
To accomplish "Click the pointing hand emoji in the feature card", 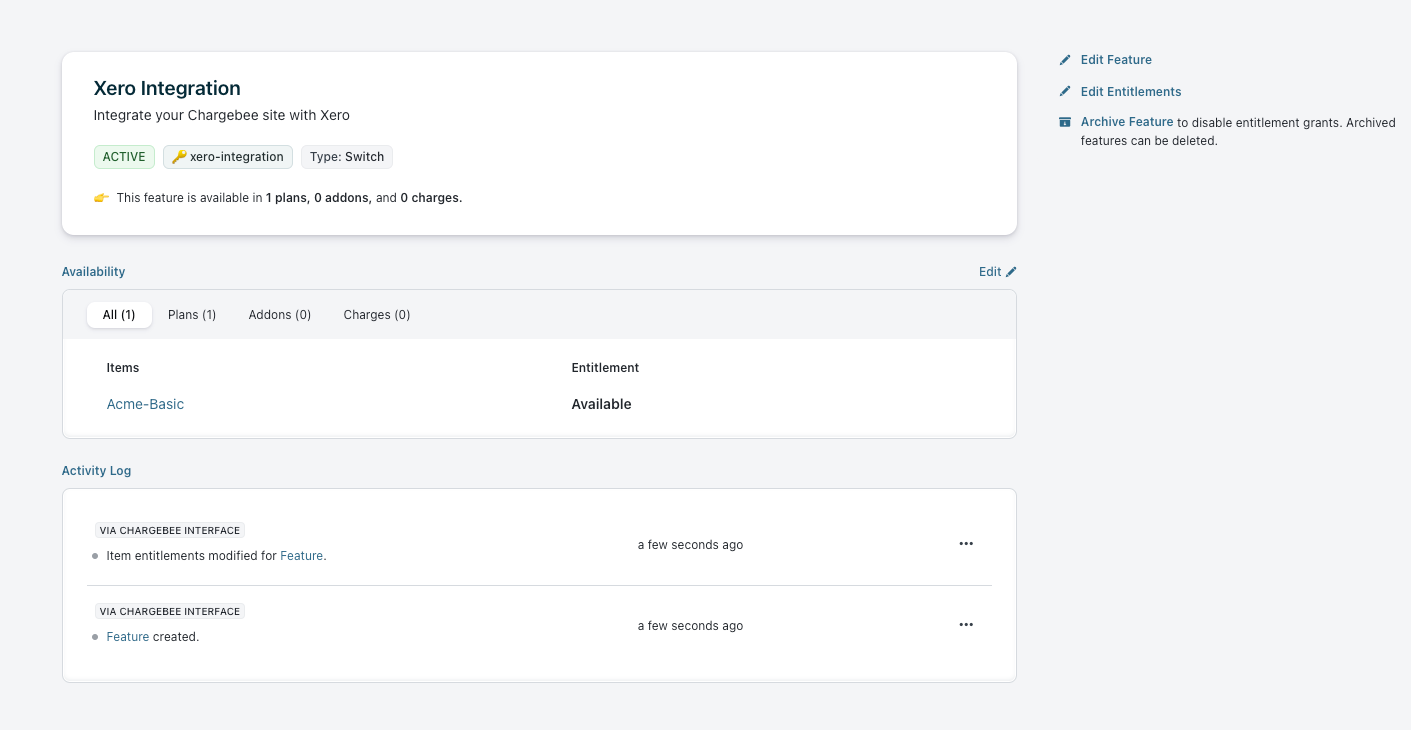I will 101,198.
